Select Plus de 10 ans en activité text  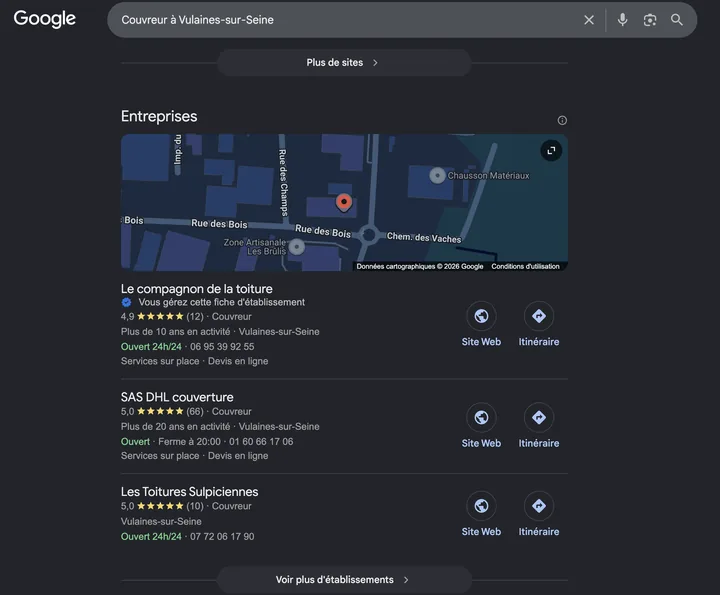point(175,331)
